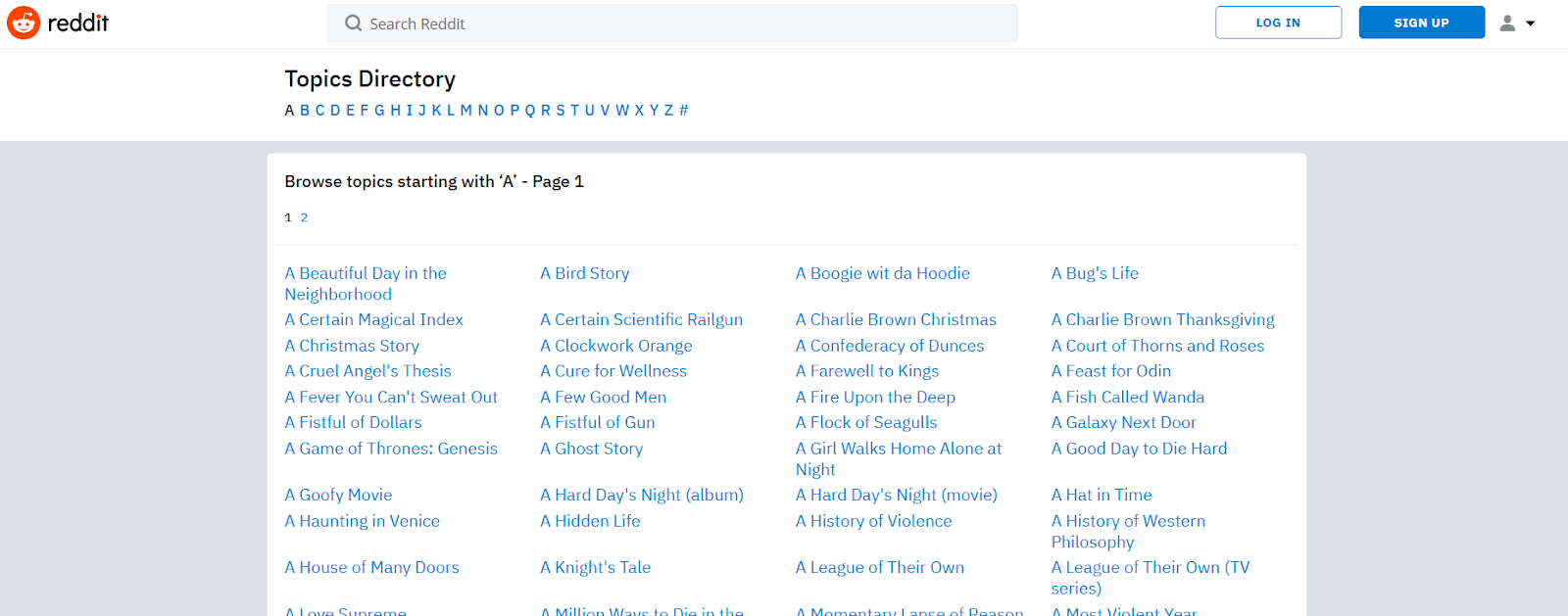Open A Beautiful Day in the Neighborhood
The image size is (1568, 616).
click(x=366, y=284)
